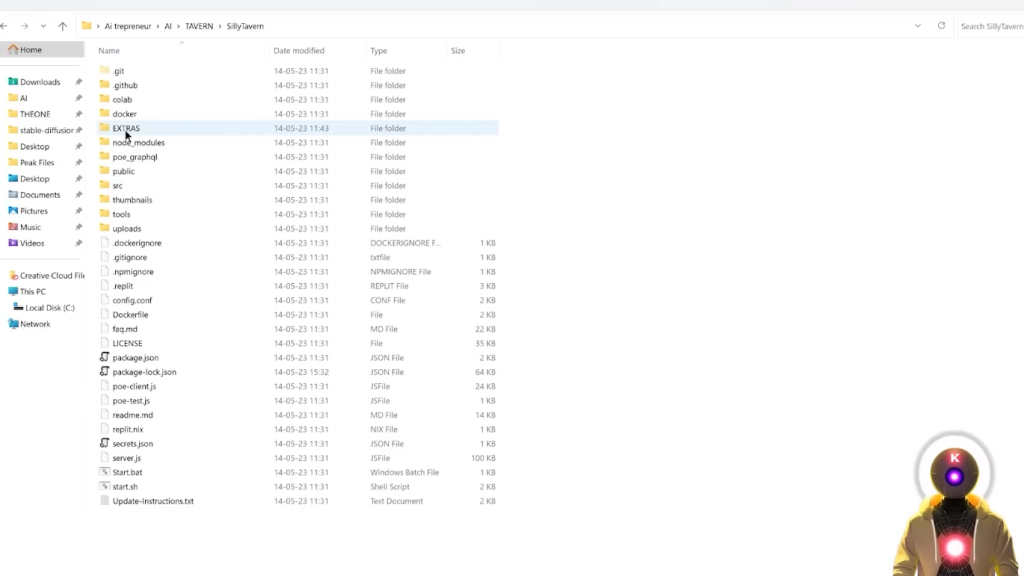Viewport: 1024px width, 576px height.
Task: Select the public folder icon
Action: coord(104,171)
